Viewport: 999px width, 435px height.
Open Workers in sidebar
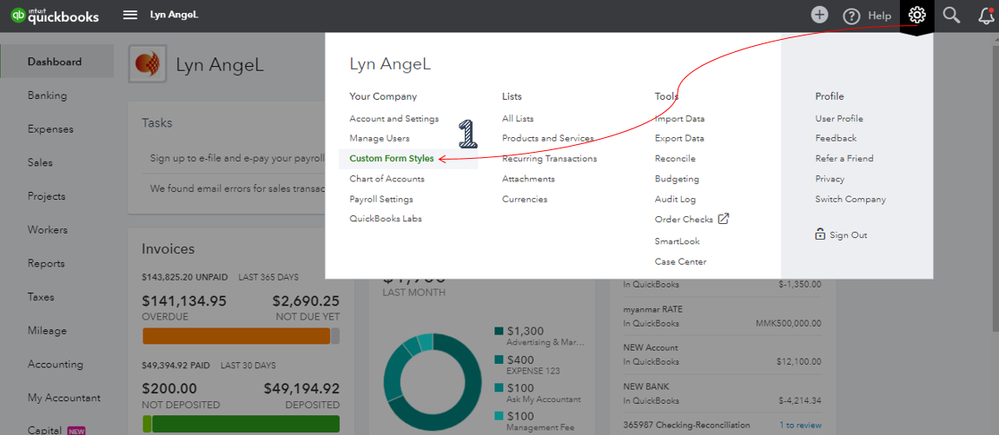click(47, 230)
